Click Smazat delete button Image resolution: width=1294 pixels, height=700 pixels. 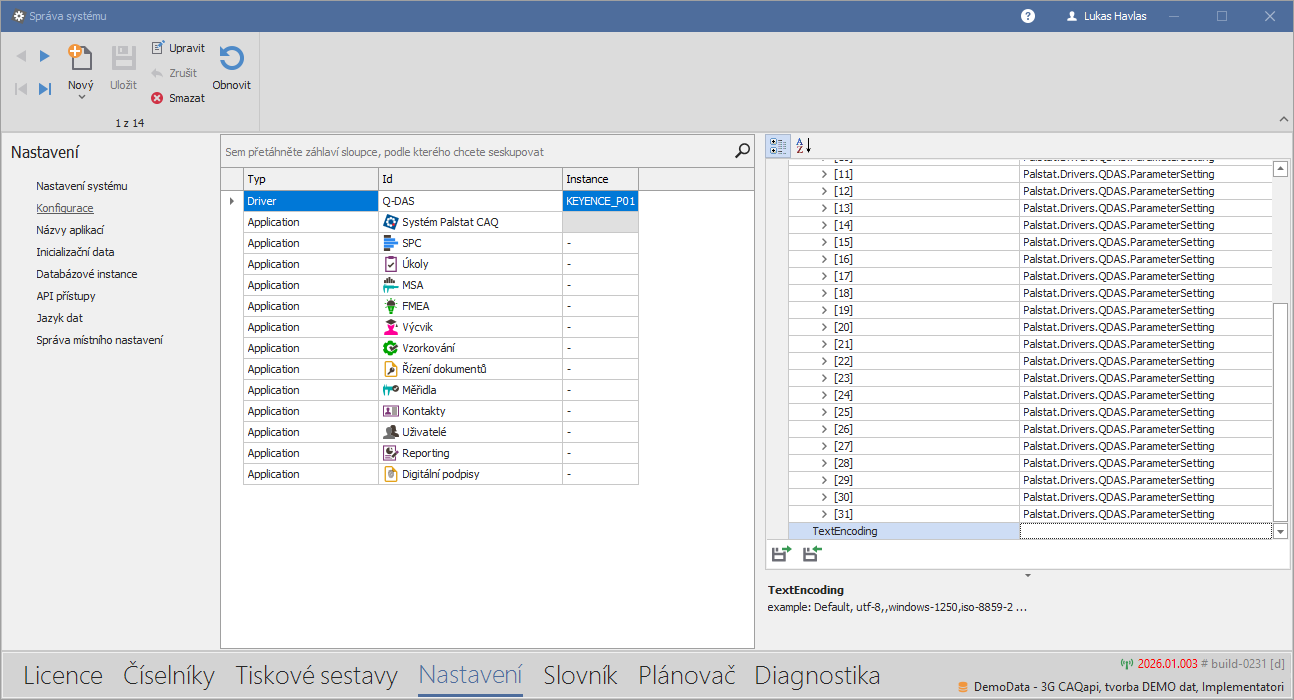pyautogui.click(x=178, y=98)
